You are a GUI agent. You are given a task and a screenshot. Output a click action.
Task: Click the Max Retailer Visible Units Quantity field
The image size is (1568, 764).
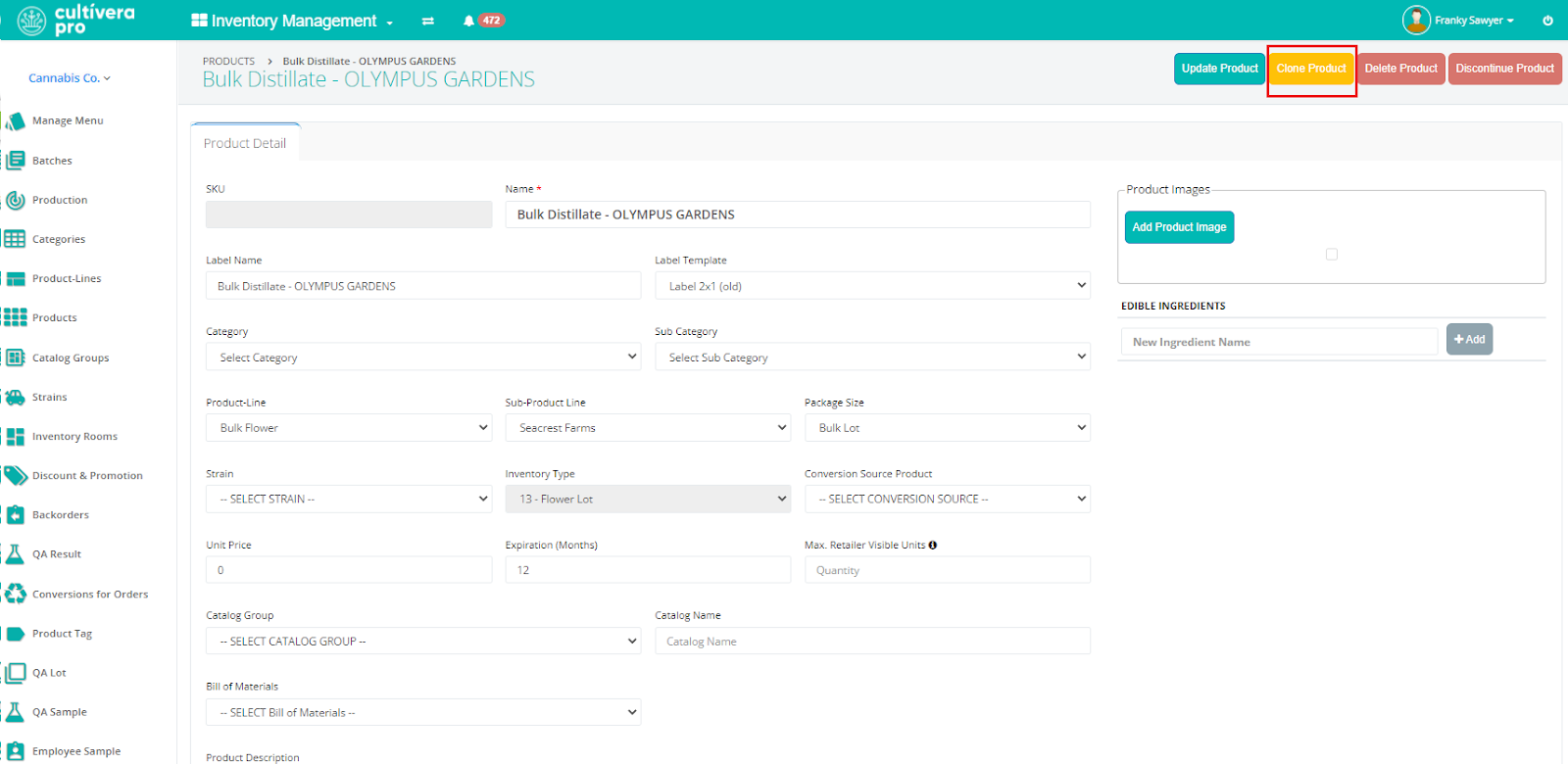click(x=948, y=570)
